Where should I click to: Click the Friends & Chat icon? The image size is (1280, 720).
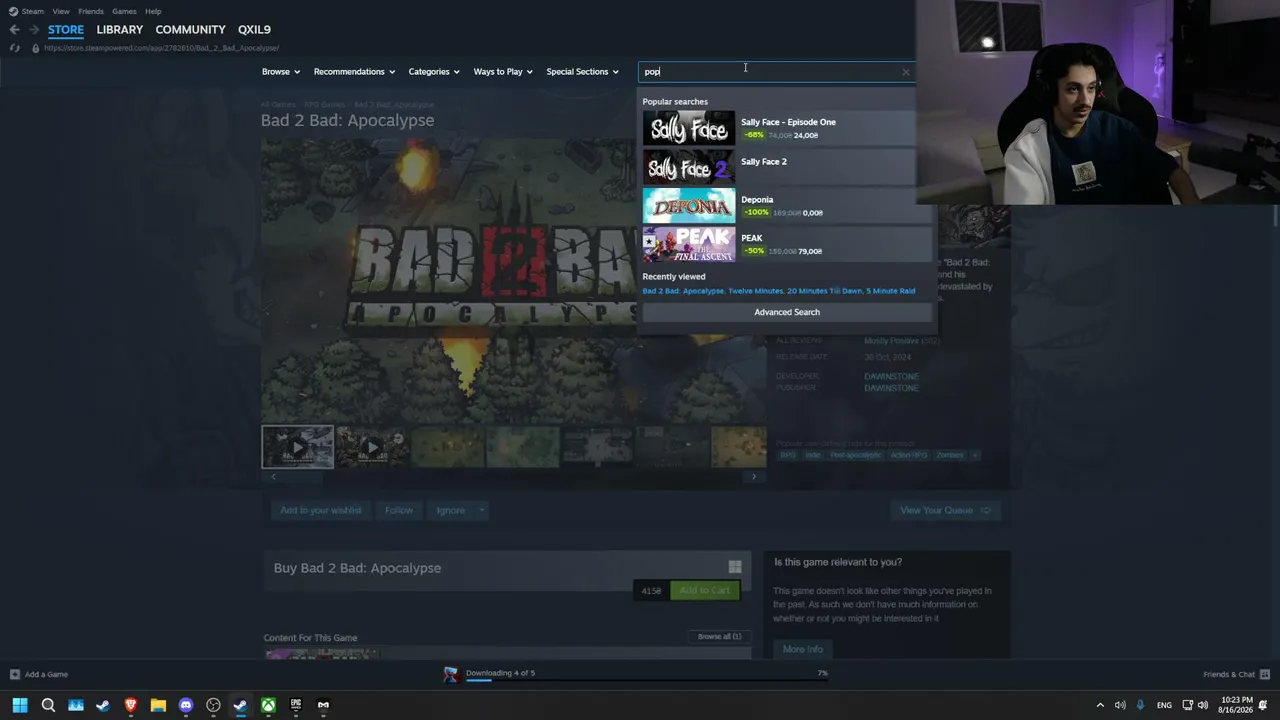[x=1265, y=674]
